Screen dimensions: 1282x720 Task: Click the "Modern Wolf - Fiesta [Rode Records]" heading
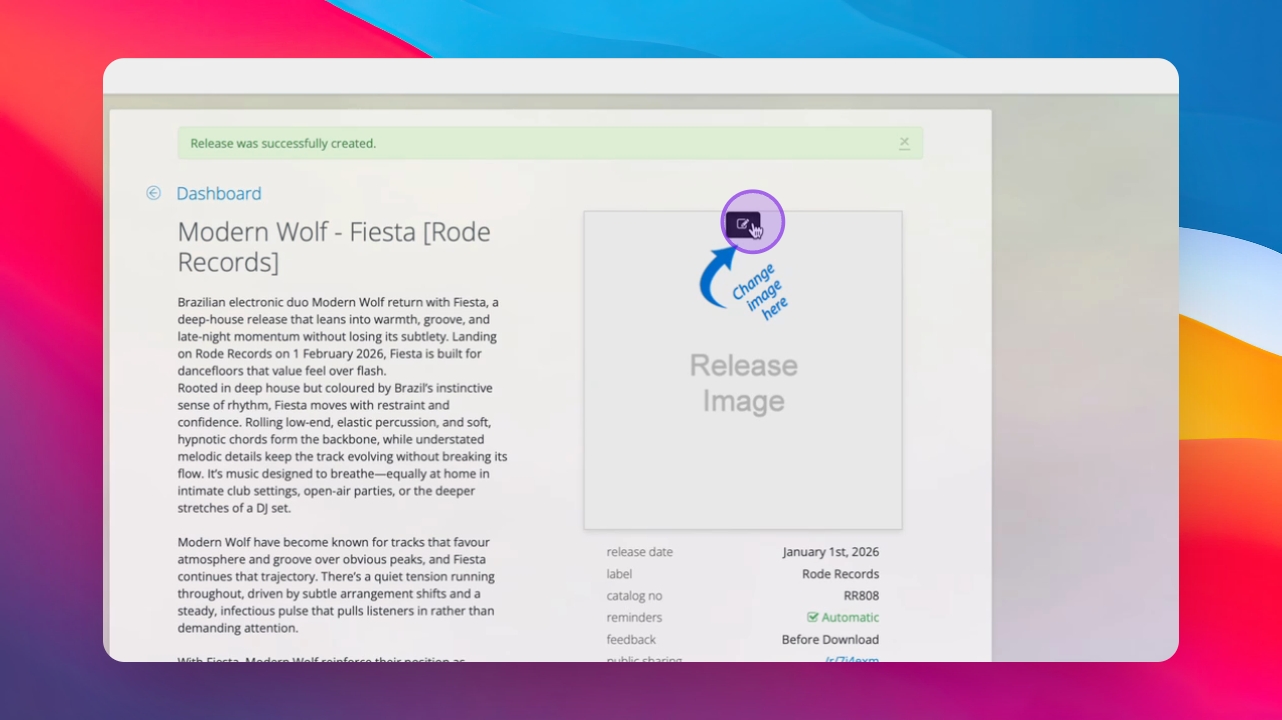pyautogui.click(x=334, y=247)
